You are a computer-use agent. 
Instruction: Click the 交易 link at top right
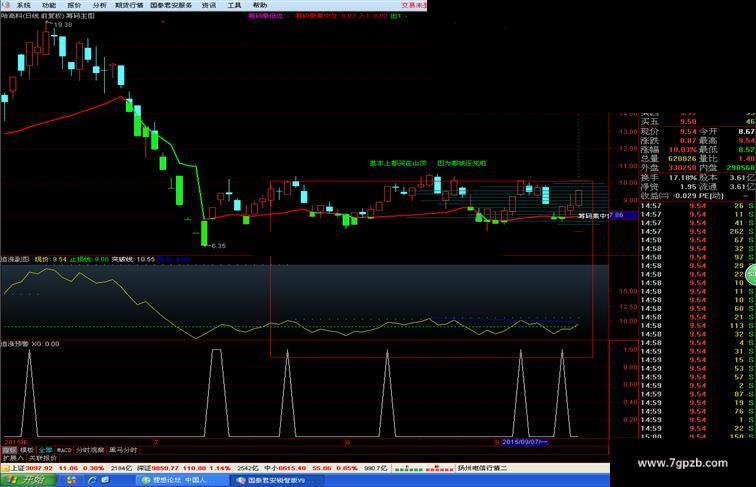(414, 5)
